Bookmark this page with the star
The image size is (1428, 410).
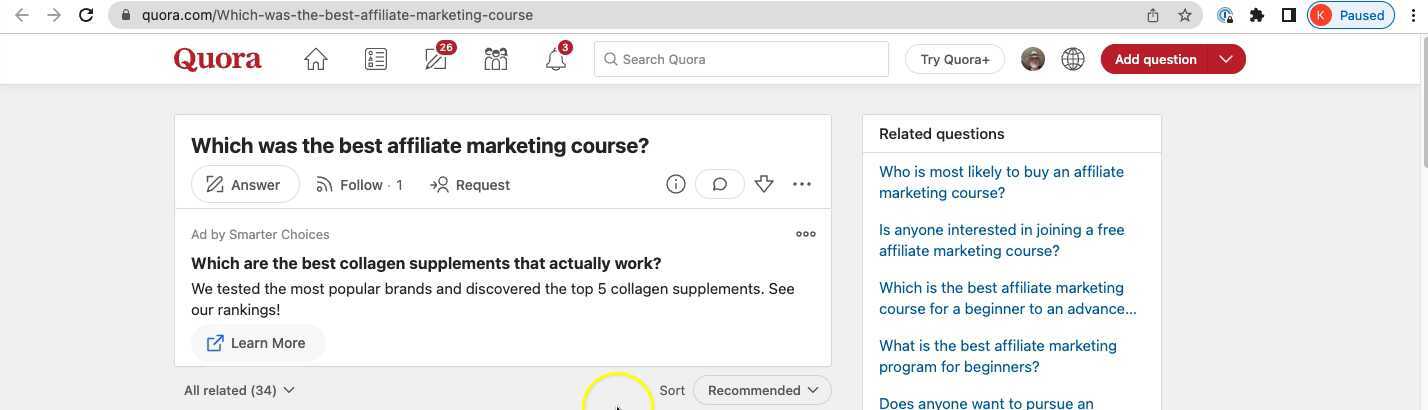coord(1185,15)
